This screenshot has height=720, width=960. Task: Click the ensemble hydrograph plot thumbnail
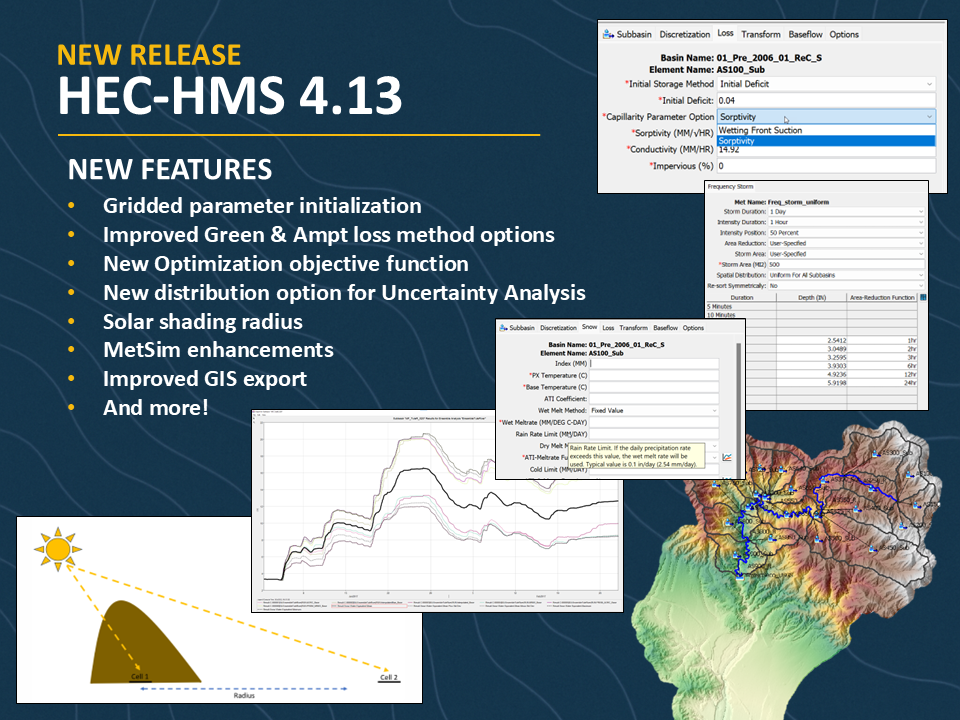437,511
